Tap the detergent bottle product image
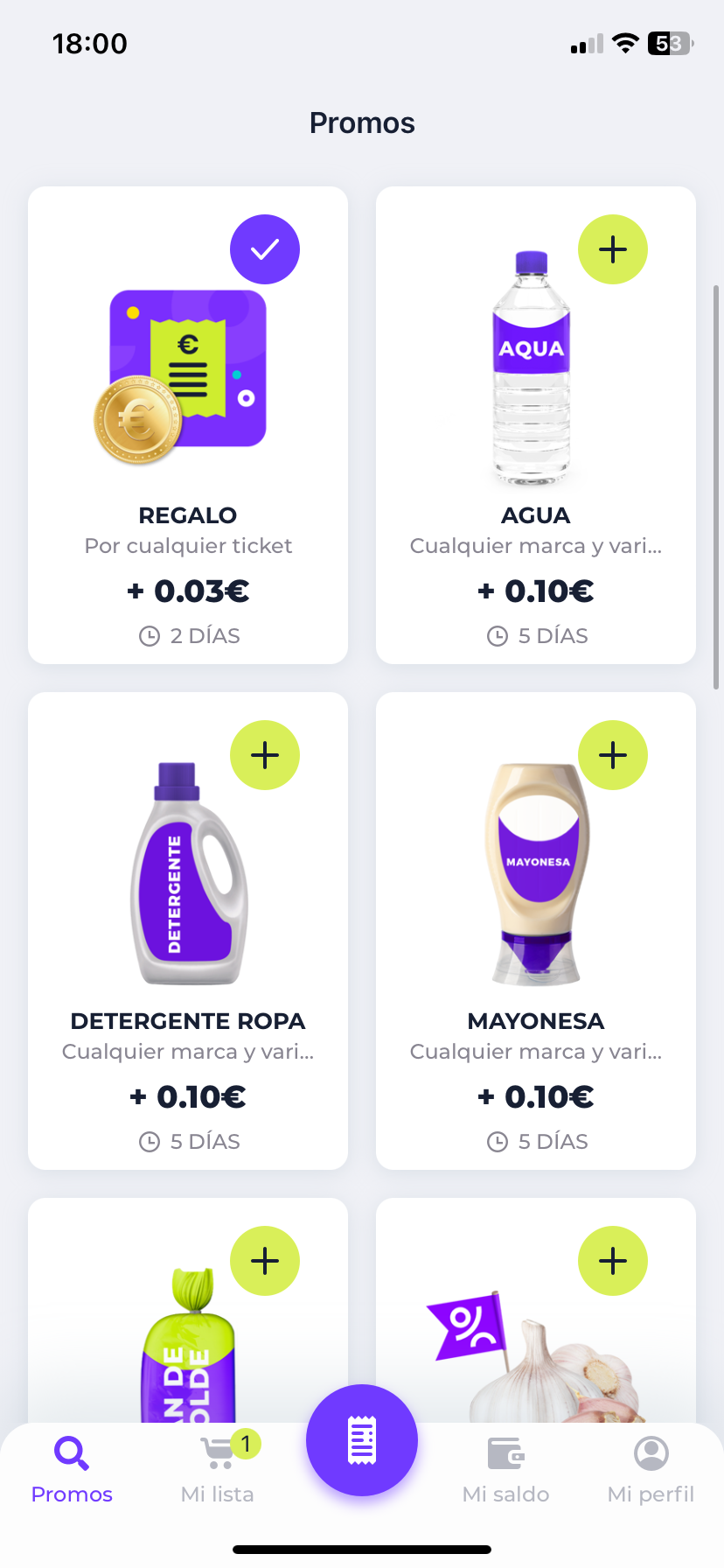Image resolution: width=724 pixels, height=1568 pixels. point(188,875)
